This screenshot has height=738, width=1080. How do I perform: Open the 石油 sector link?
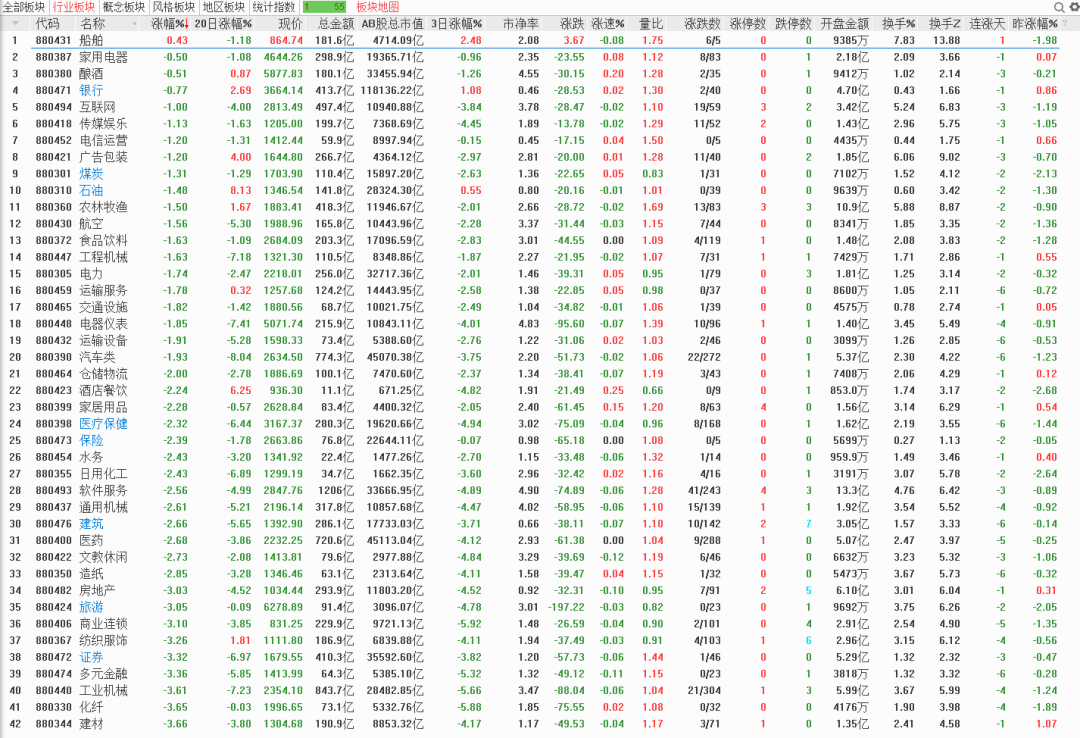pos(91,190)
